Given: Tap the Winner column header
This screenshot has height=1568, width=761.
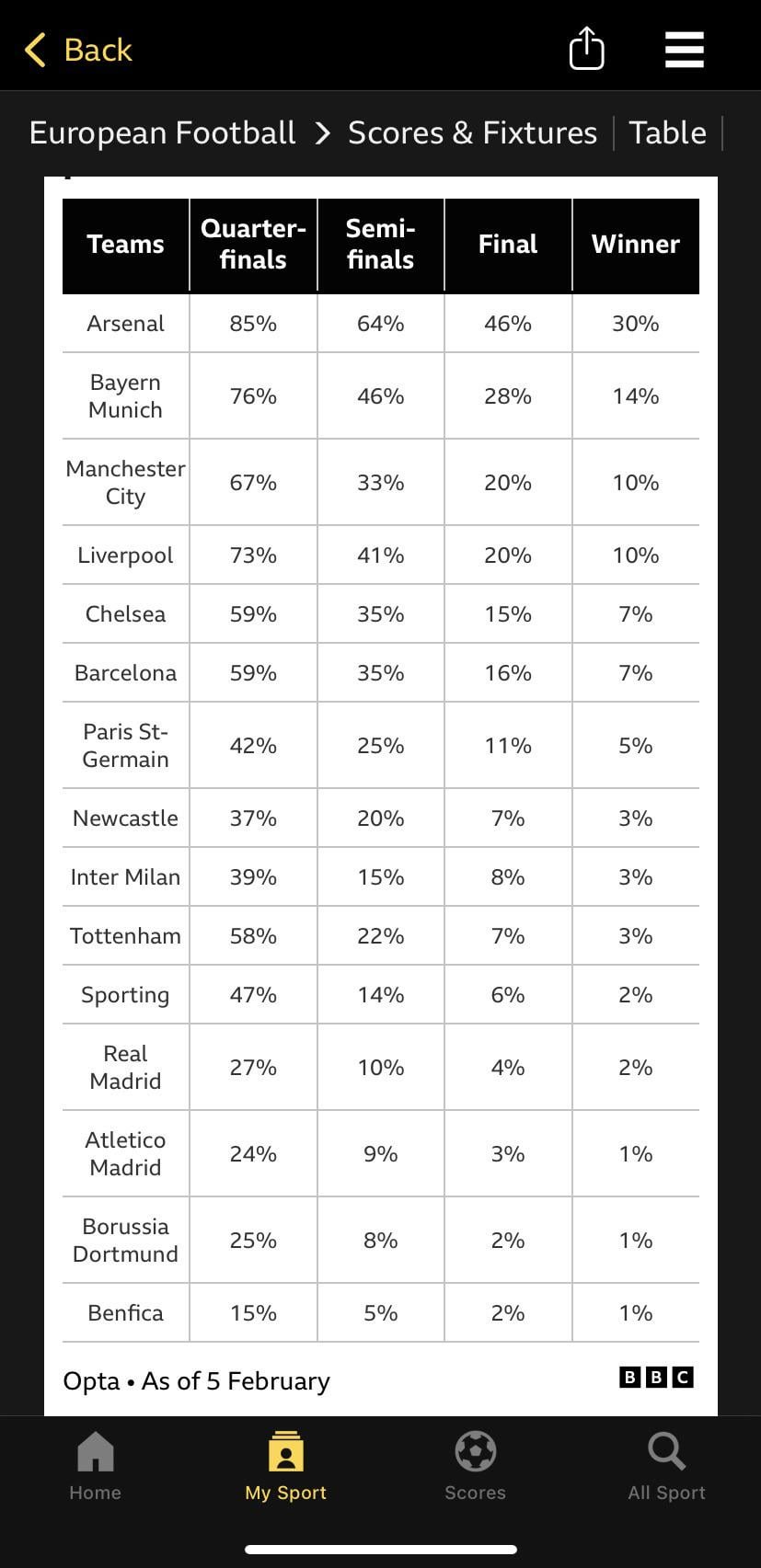Looking at the screenshot, I should pyautogui.click(x=636, y=245).
